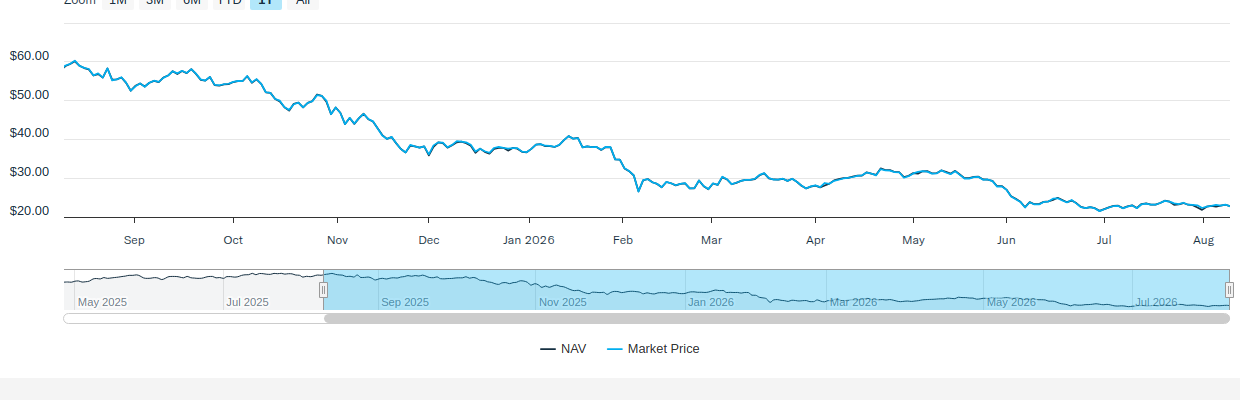Click the Jun x-axis label

(1006, 240)
